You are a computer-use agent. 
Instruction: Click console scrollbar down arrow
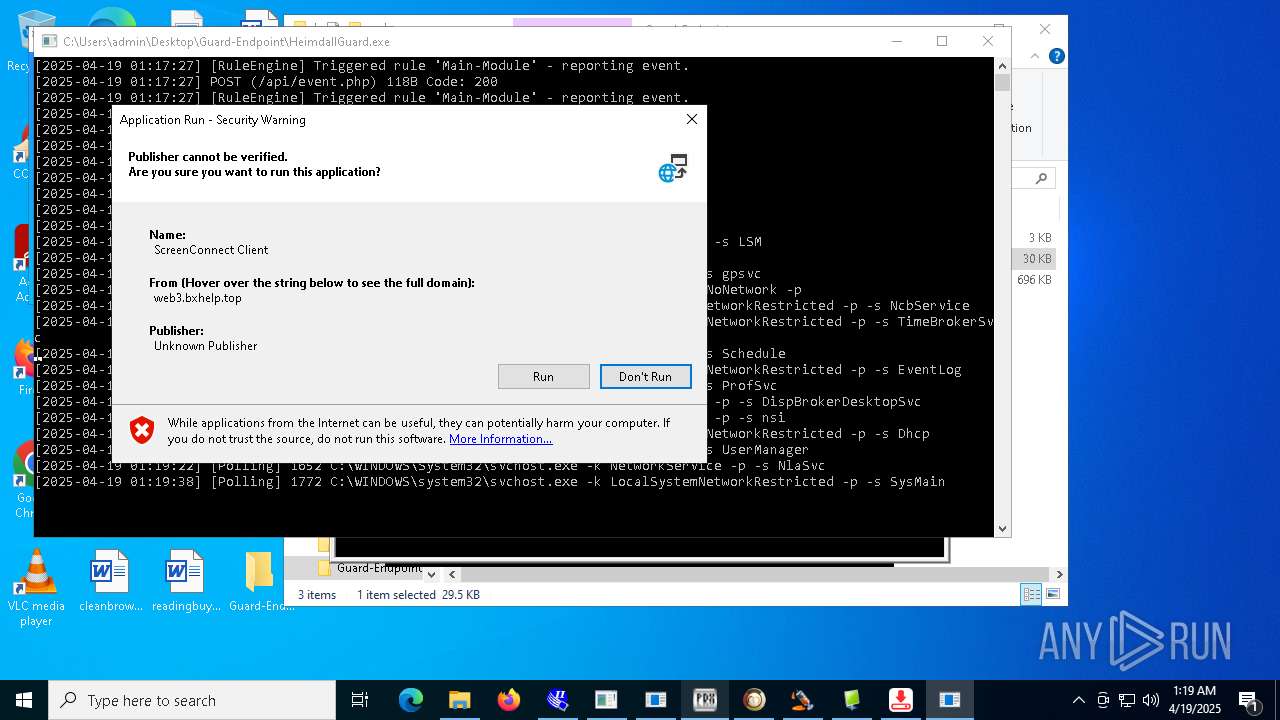(1002, 529)
